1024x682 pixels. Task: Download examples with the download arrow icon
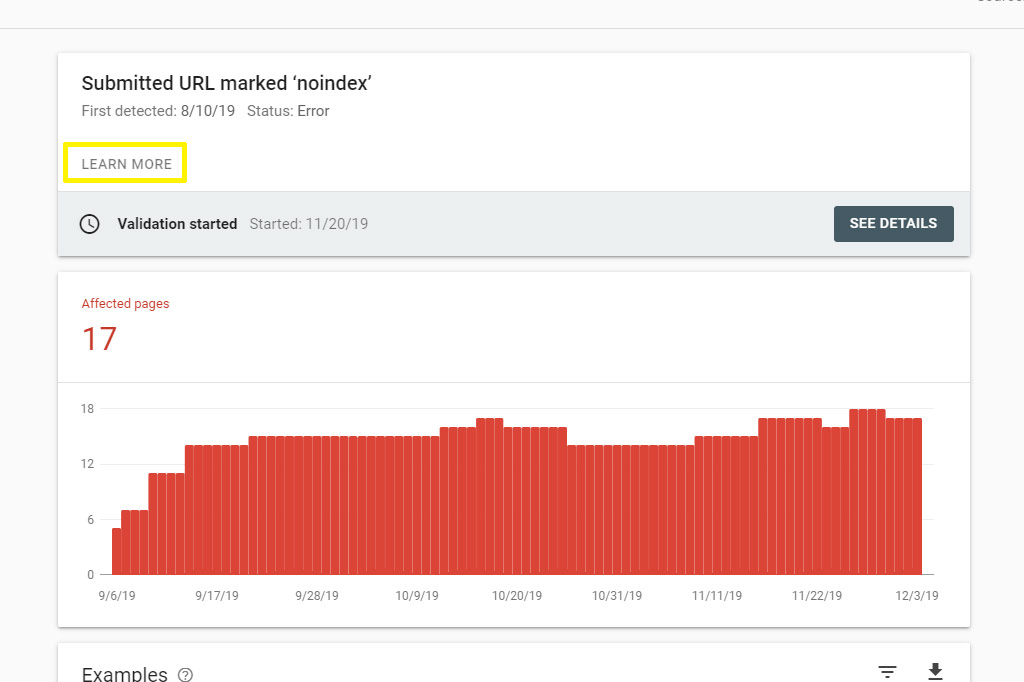935,671
